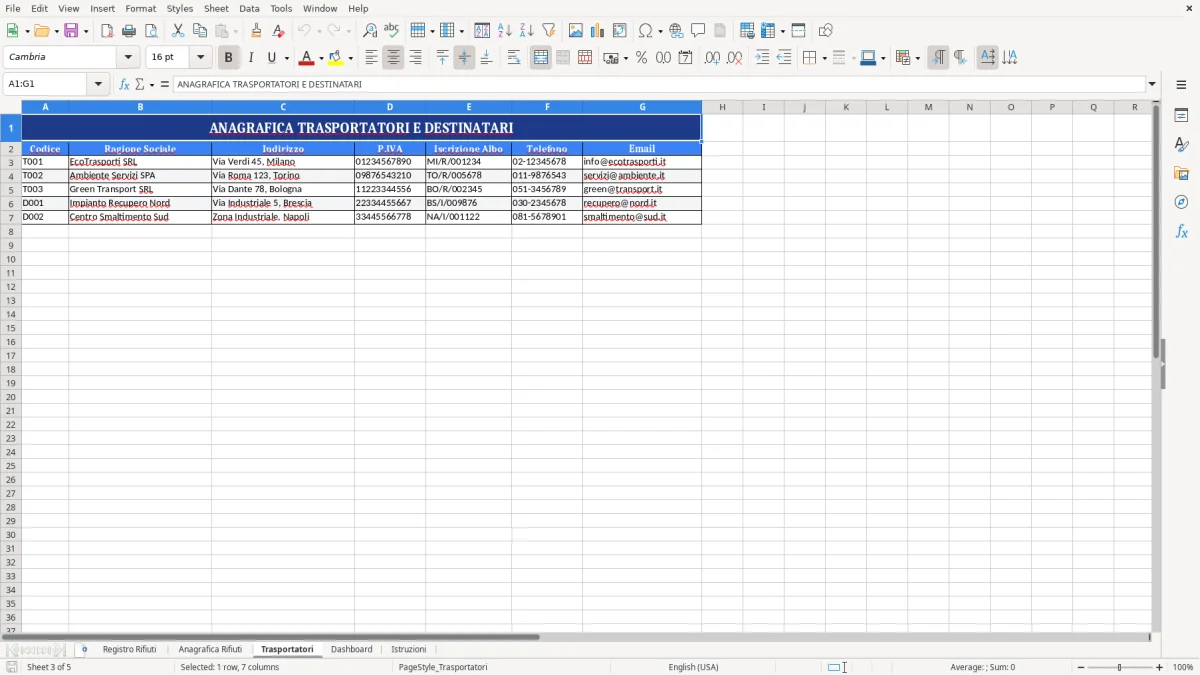The height and width of the screenshot is (675, 1200).
Task: Open the Data menu
Action: point(249,8)
